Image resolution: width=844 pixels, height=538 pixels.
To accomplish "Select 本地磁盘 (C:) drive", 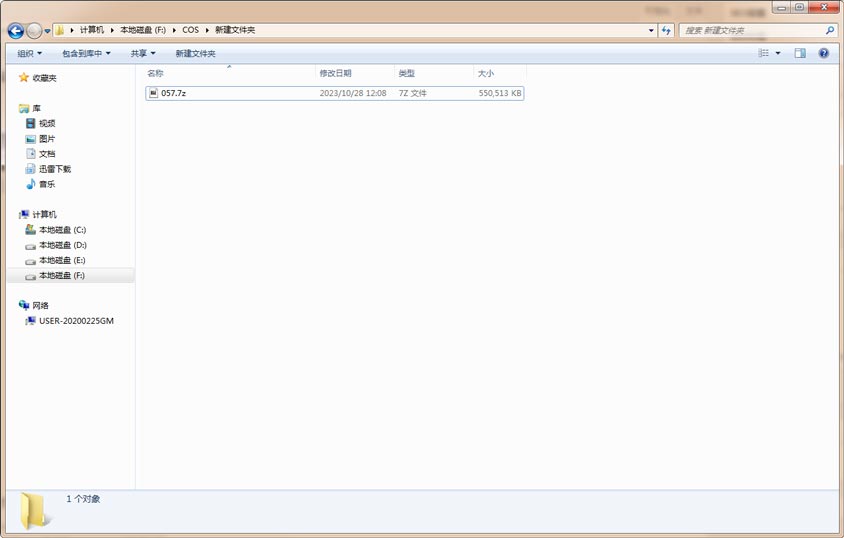I will (x=61, y=230).
